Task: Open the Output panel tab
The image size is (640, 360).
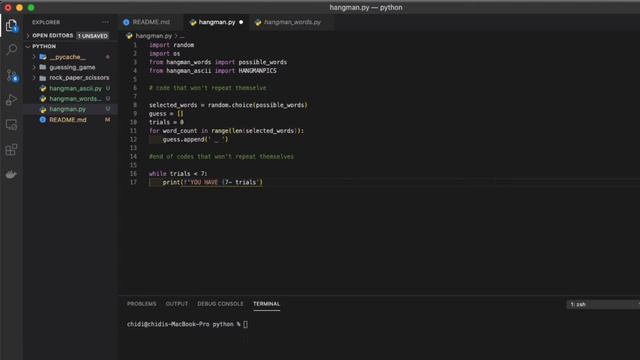Action: pyautogui.click(x=177, y=304)
